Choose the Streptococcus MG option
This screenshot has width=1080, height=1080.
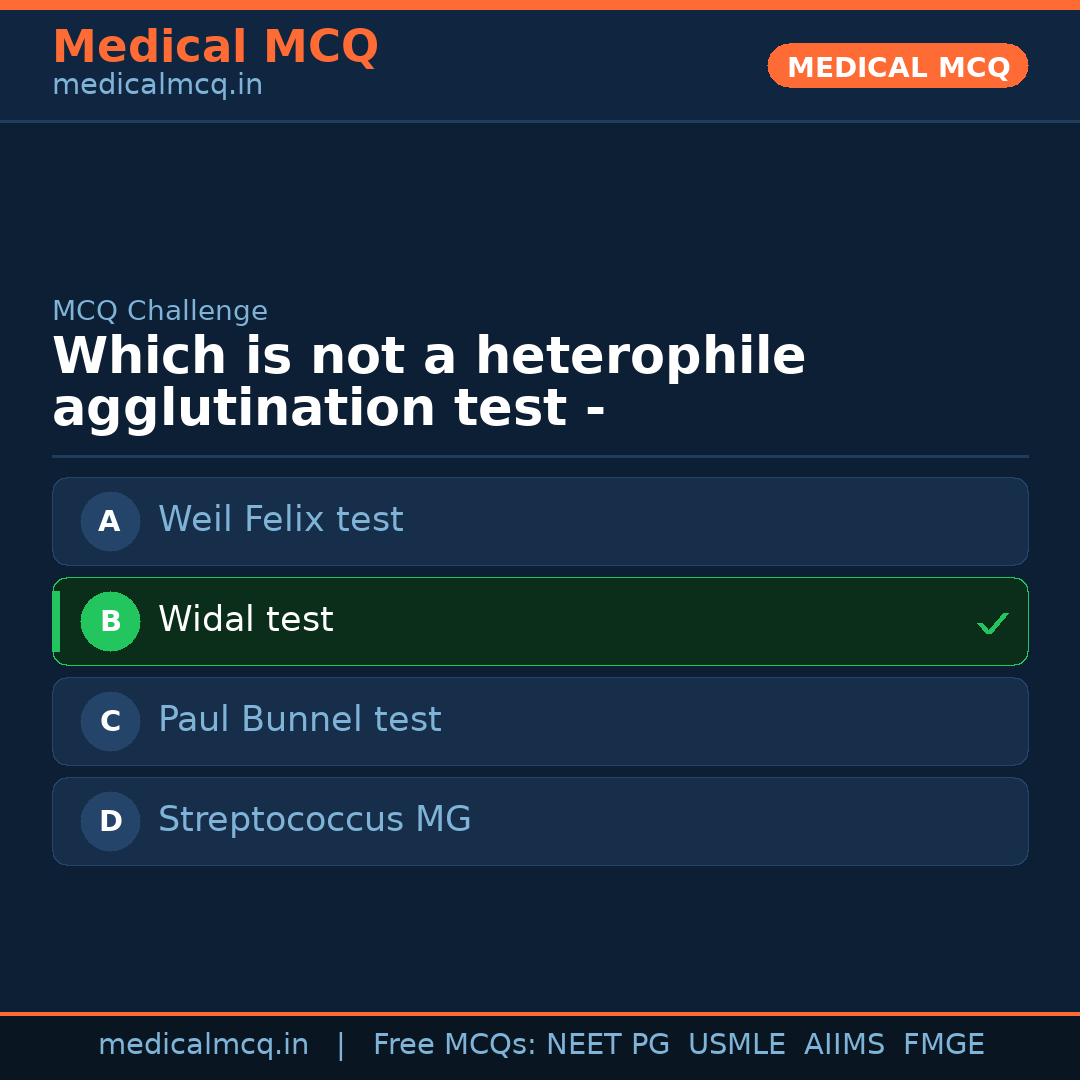[315, 820]
